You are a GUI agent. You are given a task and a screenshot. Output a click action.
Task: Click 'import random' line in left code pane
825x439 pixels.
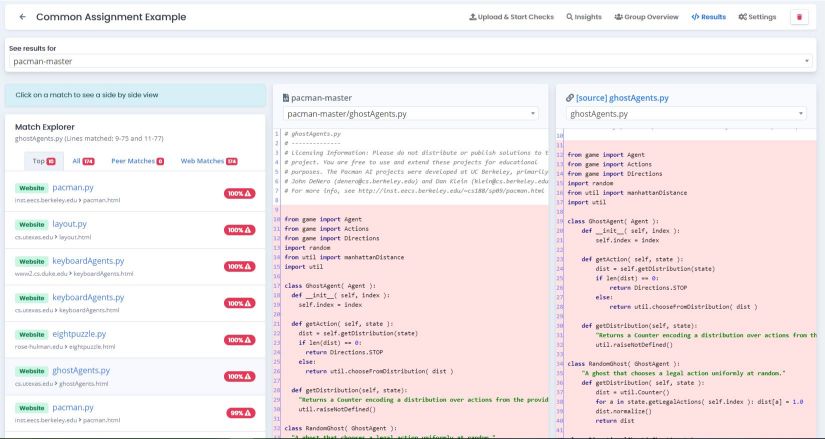pos(307,248)
